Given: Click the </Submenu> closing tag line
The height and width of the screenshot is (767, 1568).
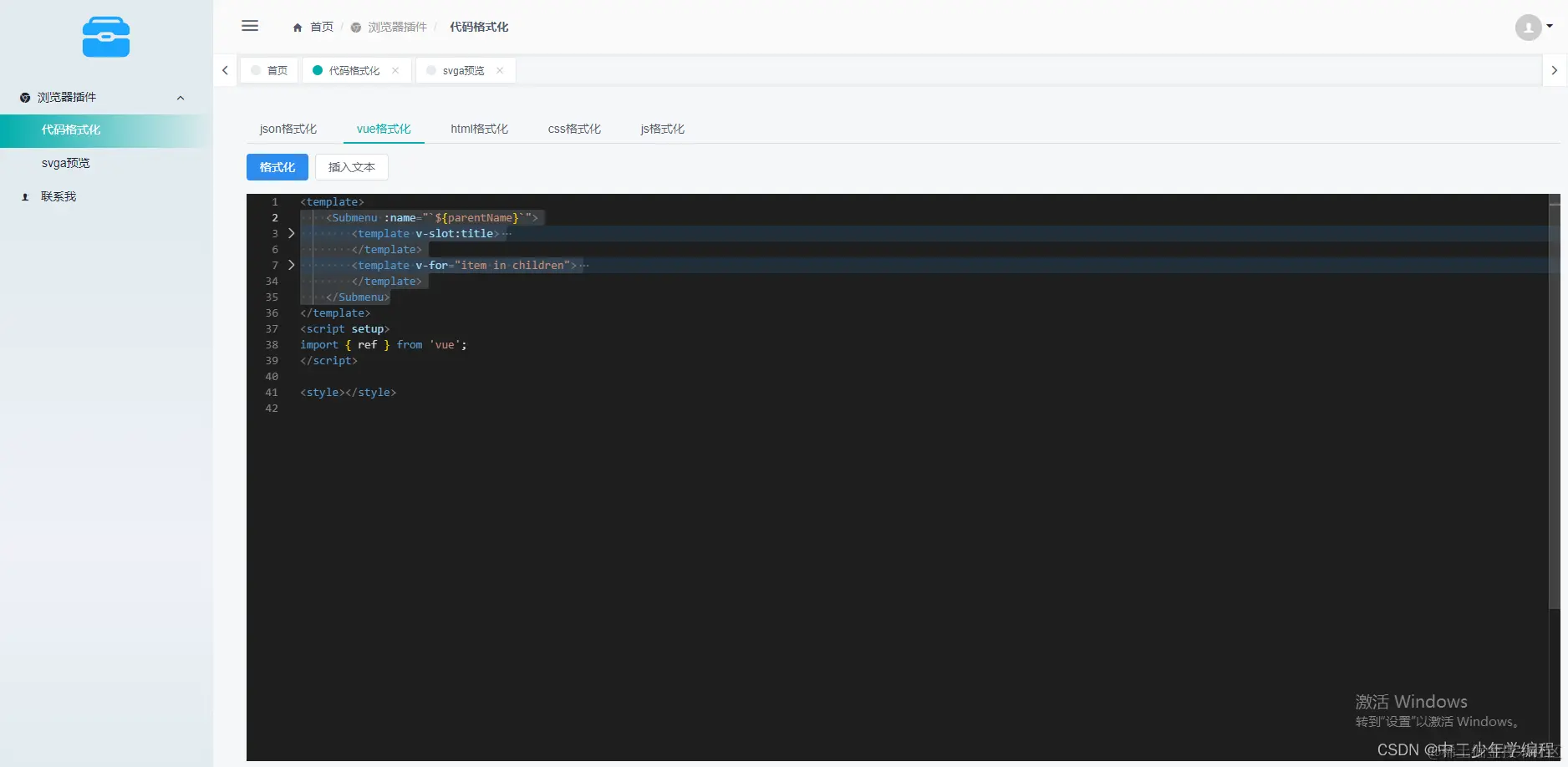Looking at the screenshot, I should (358, 297).
